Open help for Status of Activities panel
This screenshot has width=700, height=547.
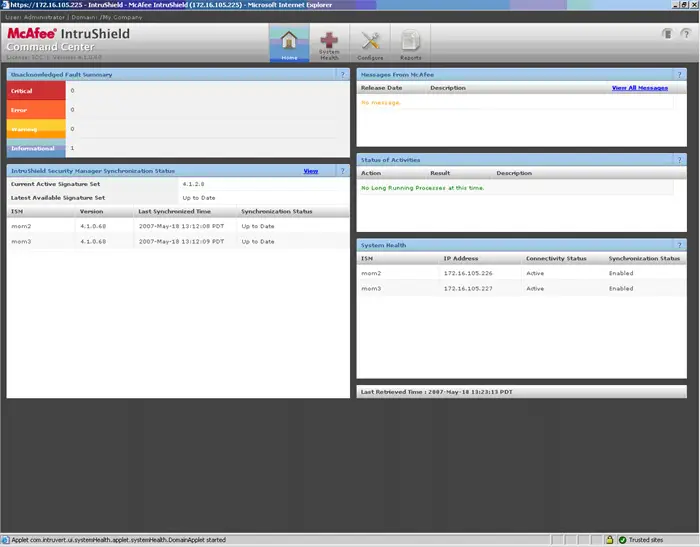tap(679, 160)
